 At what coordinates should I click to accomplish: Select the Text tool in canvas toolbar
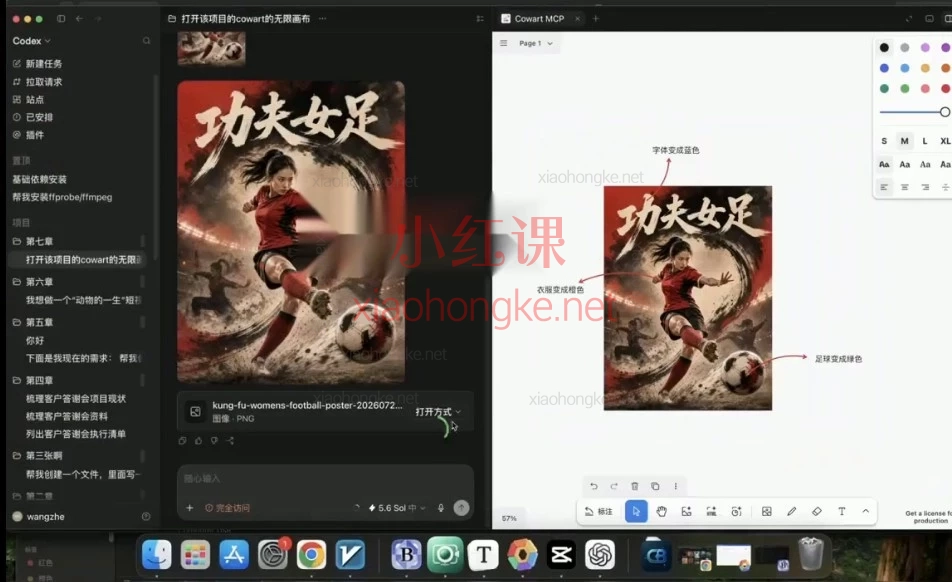pyautogui.click(x=842, y=512)
